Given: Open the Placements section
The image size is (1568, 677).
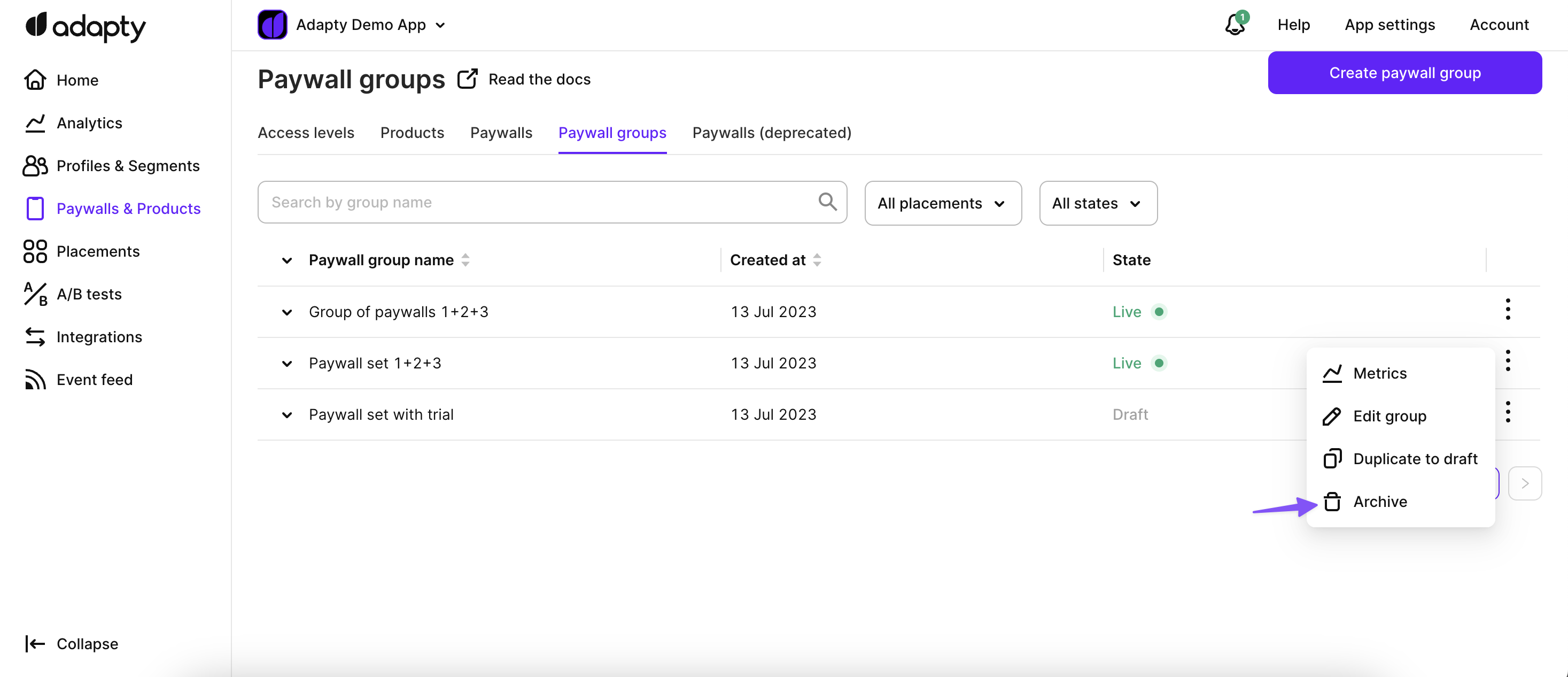Looking at the screenshot, I should [x=97, y=251].
